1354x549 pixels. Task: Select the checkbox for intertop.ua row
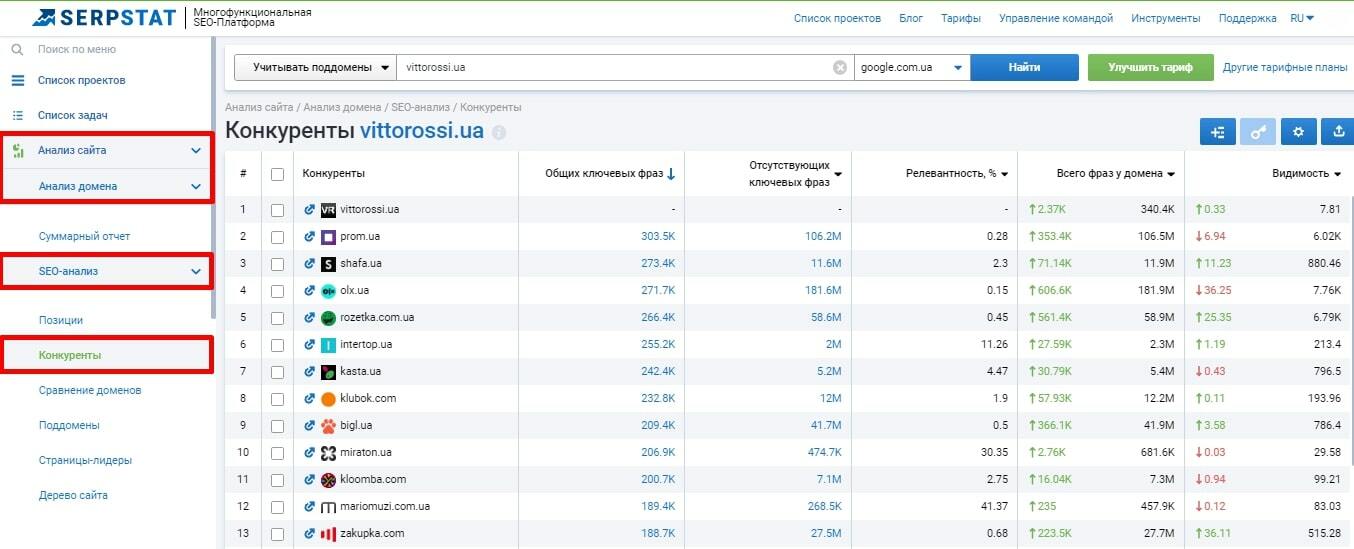pos(277,345)
